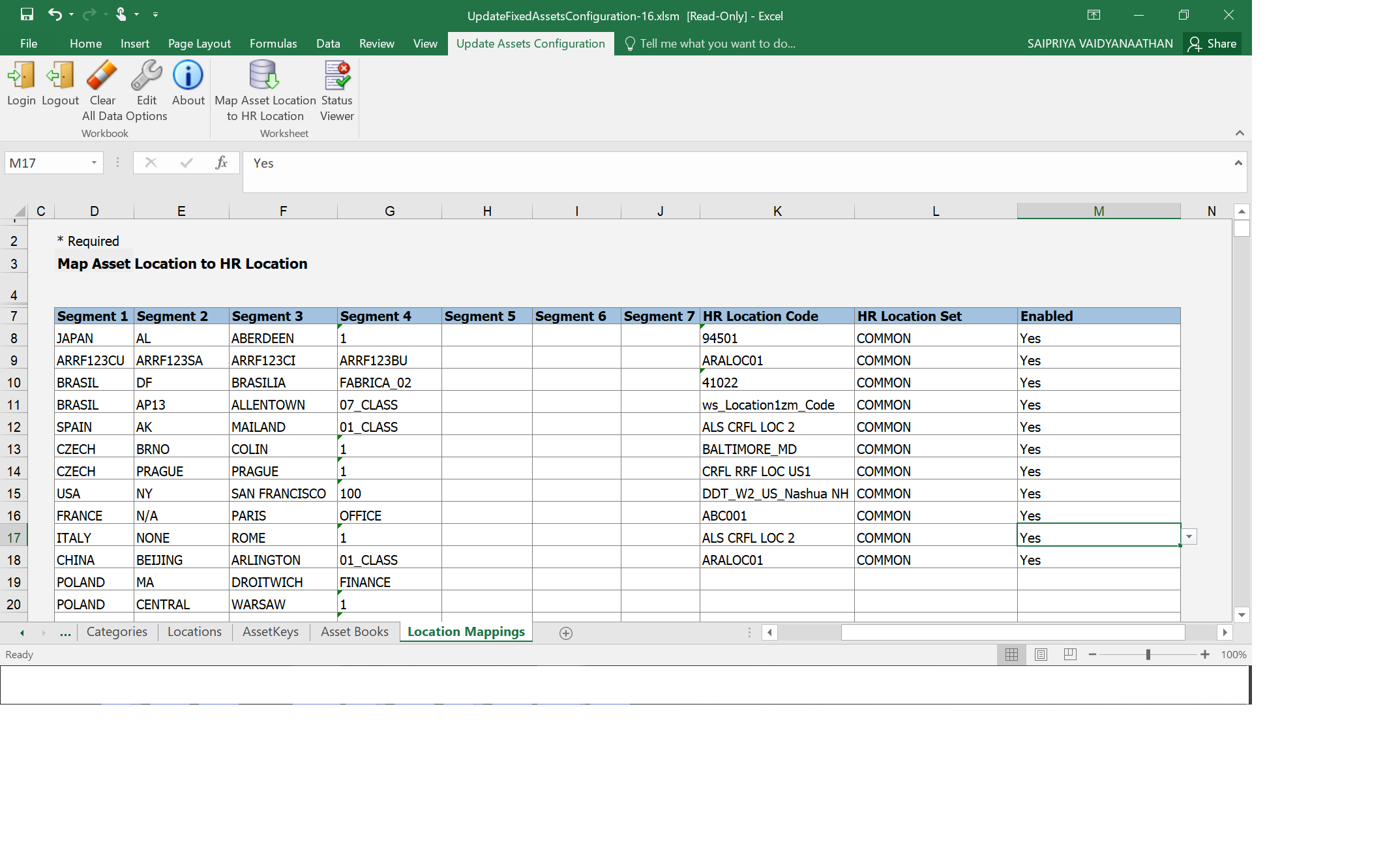Switch to the Asset Books sheet tab
Image resolution: width=1400 pixels, height=848 pixels.
(354, 631)
